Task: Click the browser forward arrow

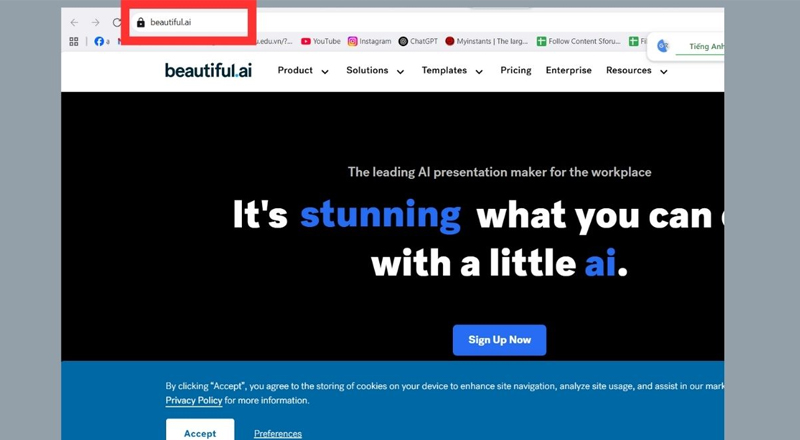Action: tap(95, 22)
